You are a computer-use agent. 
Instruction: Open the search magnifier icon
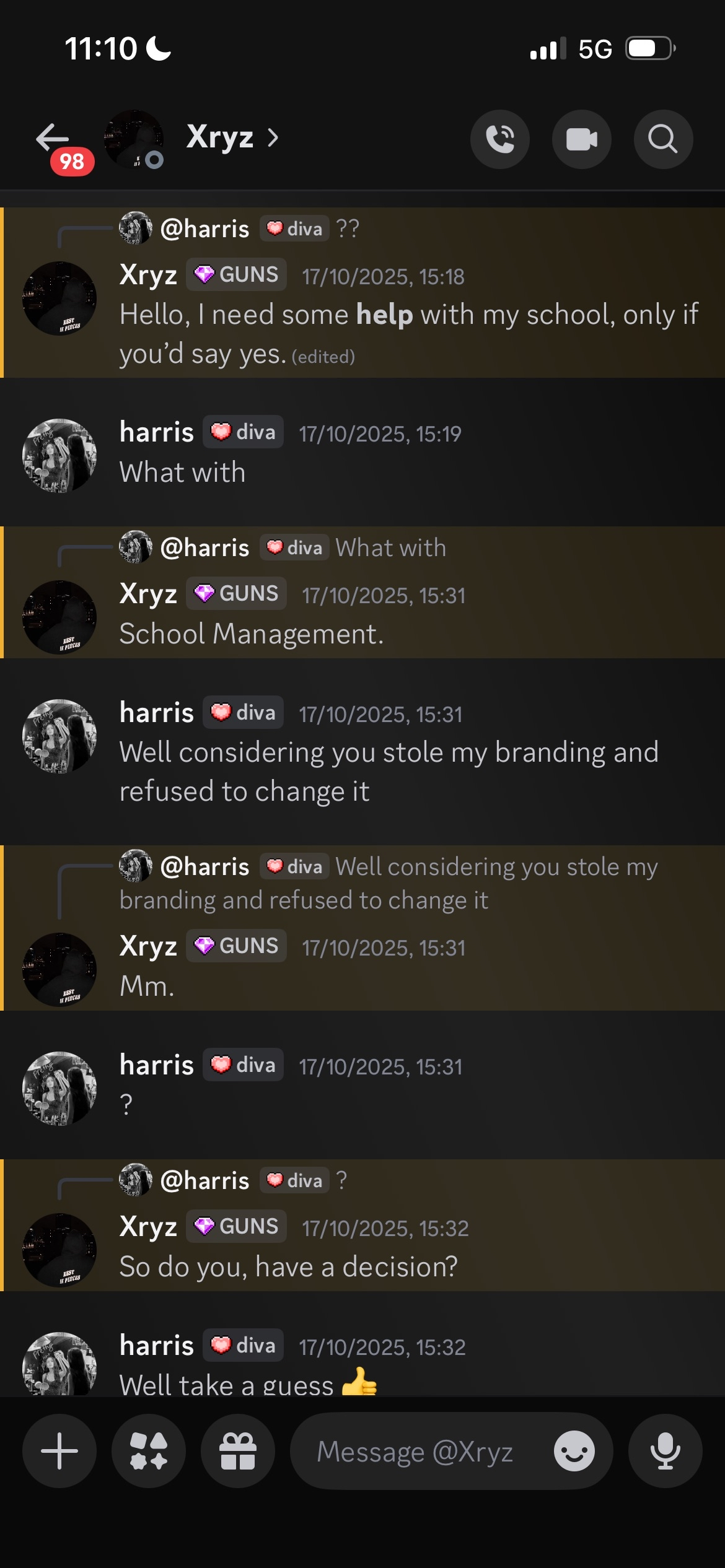[x=662, y=139]
